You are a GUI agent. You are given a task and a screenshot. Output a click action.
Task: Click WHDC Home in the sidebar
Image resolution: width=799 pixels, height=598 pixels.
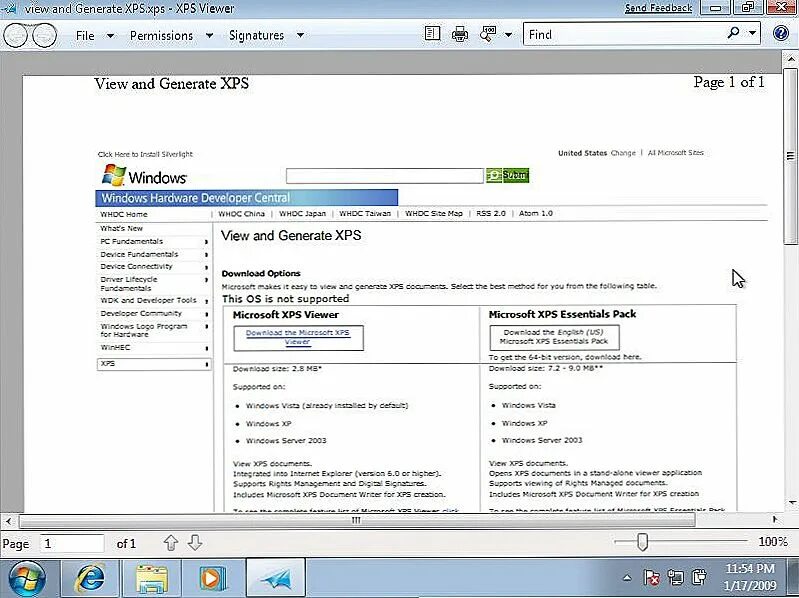point(124,214)
